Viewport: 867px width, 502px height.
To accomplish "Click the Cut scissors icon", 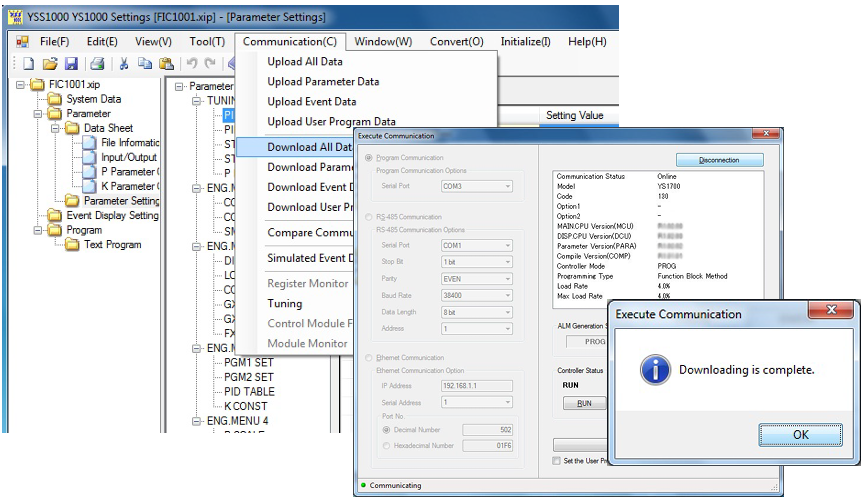I will (x=124, y=63).
